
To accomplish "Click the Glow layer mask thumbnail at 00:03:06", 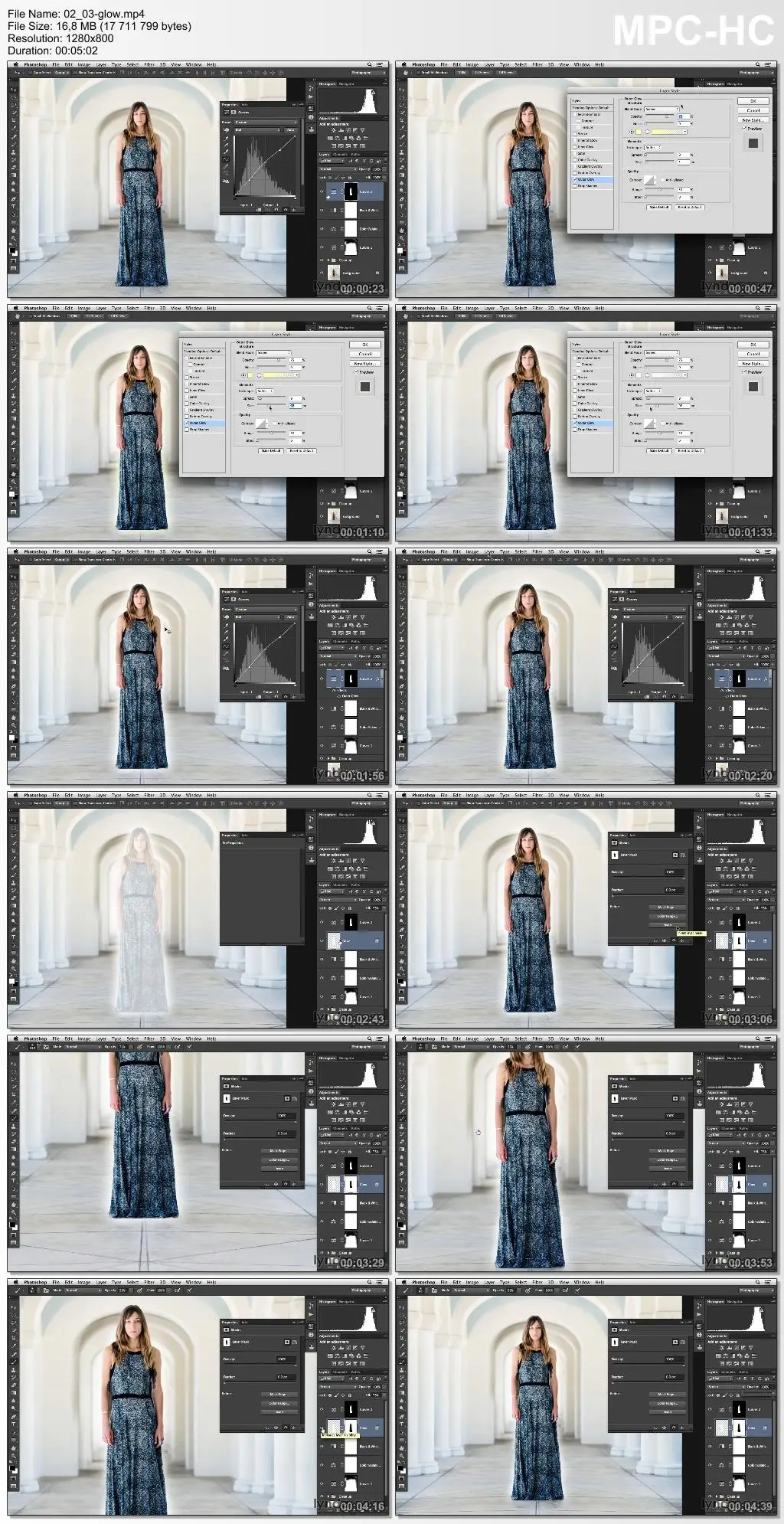I will [739, 940].
